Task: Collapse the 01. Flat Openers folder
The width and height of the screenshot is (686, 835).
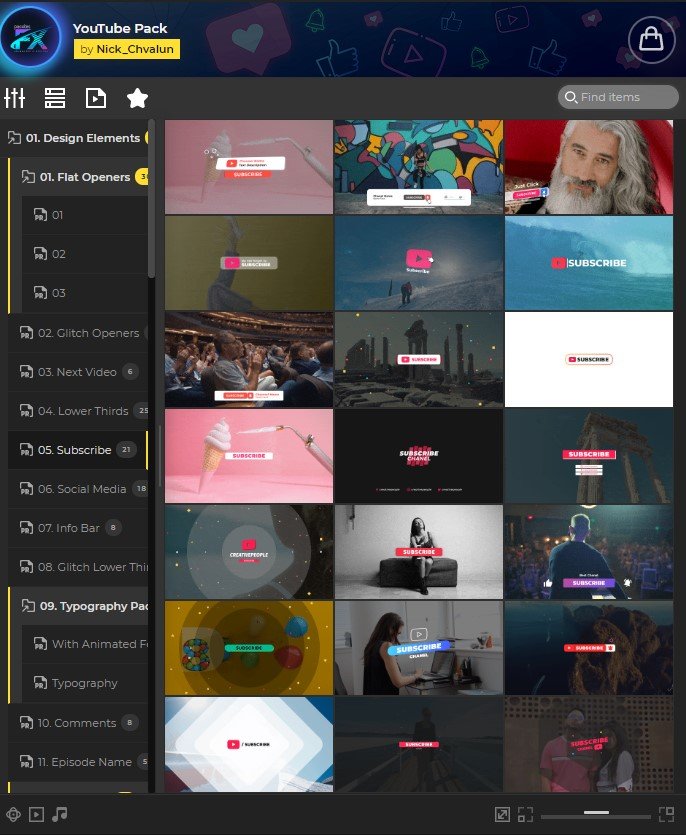Action: click(x=28, y=177)
